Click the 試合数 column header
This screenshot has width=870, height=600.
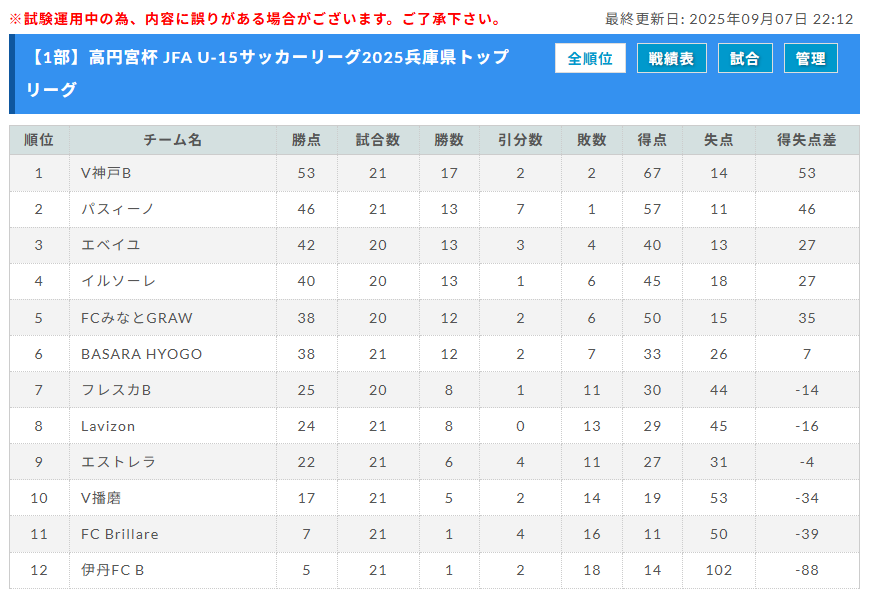click(x=378, y=140)
